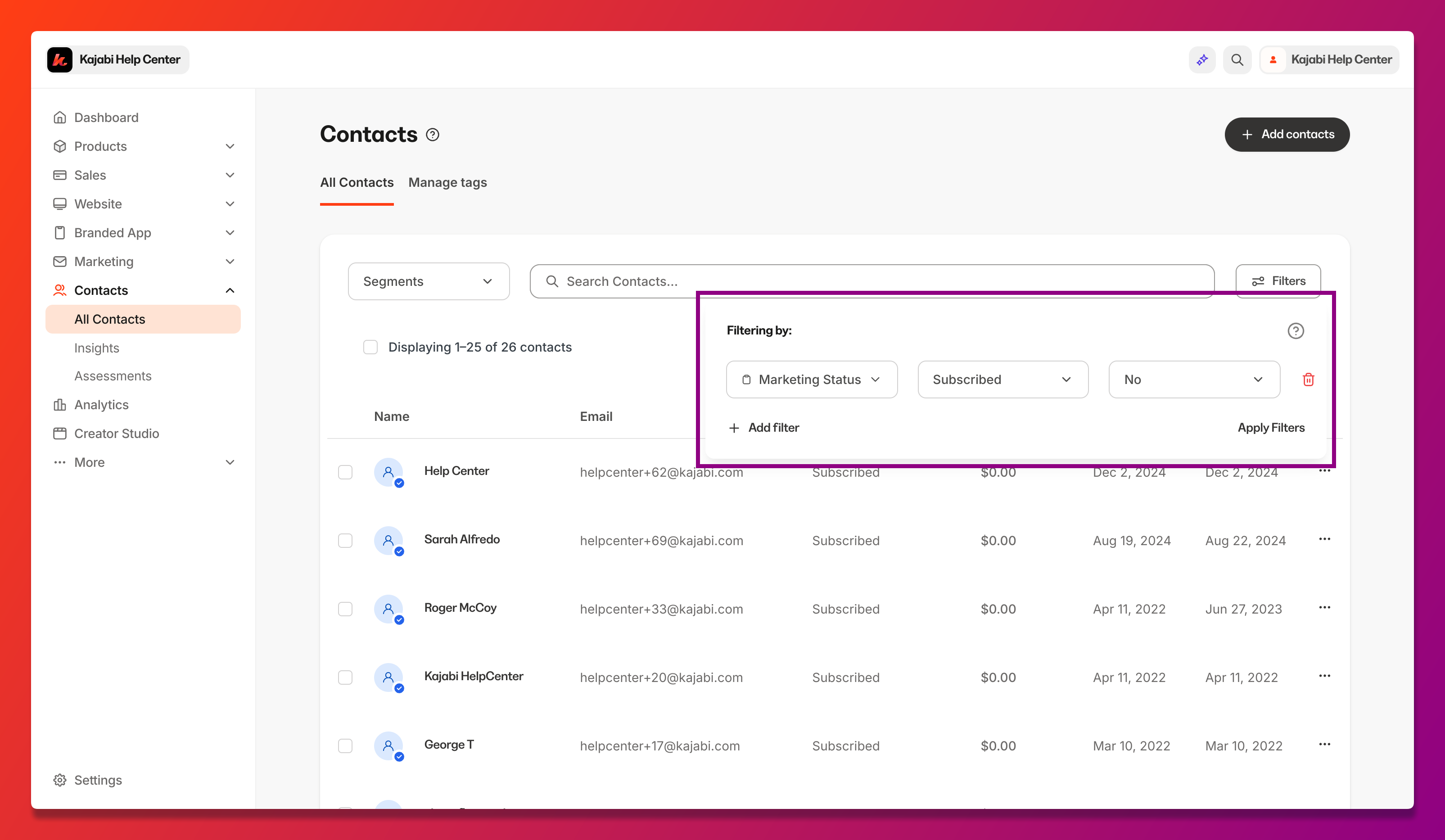Check the George T row checkbox
1445x840 pixels.
(x=345, y=746)
